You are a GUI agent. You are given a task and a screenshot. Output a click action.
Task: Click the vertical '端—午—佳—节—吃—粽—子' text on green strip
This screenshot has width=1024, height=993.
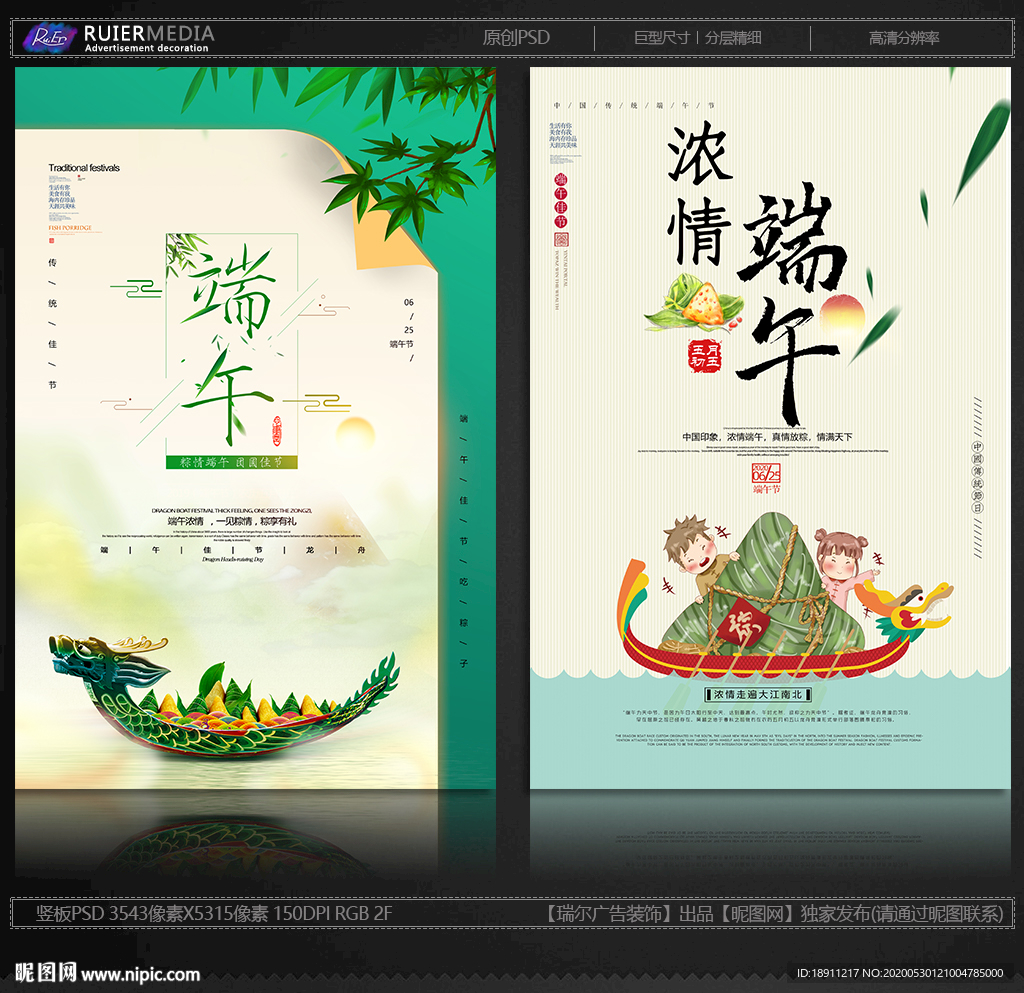[464, 541]
